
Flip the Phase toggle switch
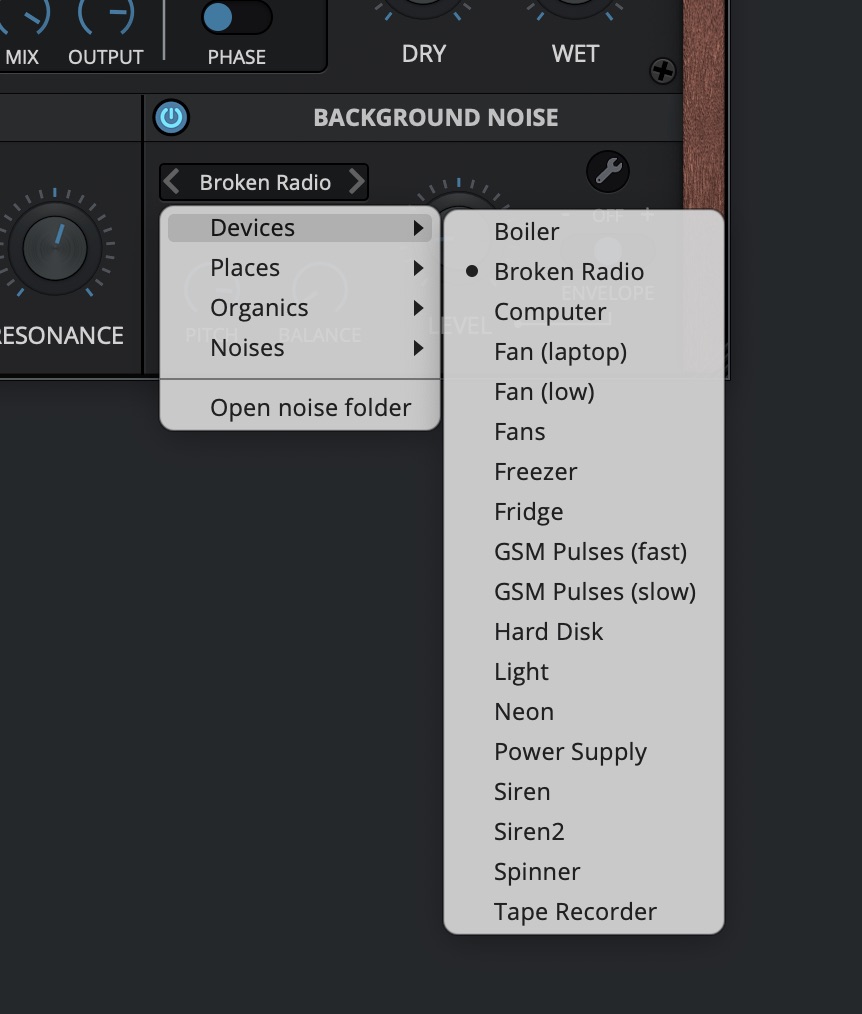pos(236,17)
